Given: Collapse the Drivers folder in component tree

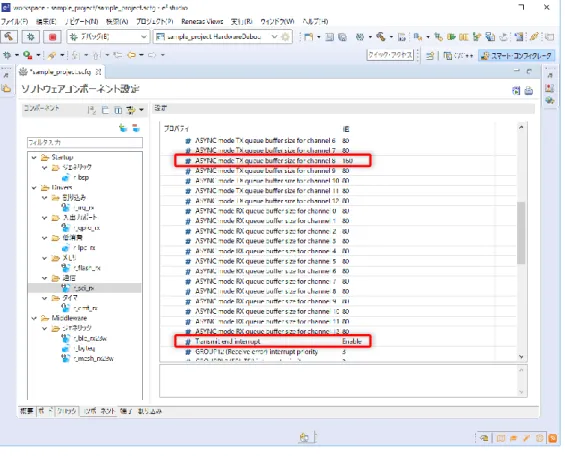Looking at the screenshot, I should [x=34, y=188].
